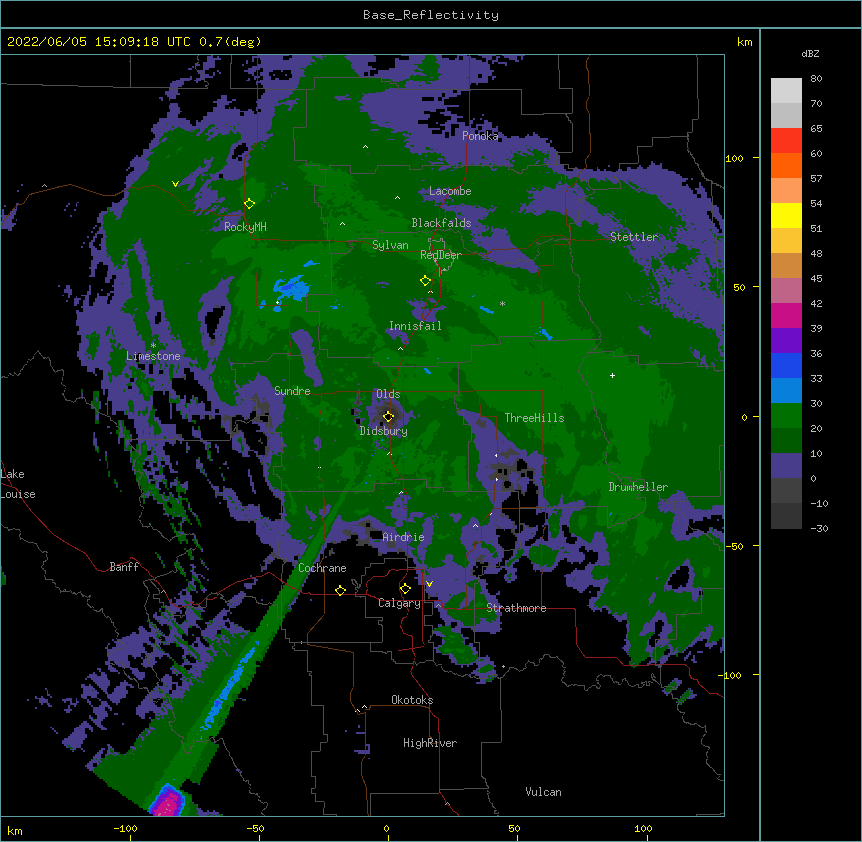862x842 pixels.
Task: Click the Limestone label
Action: click(x=153, y=356)
